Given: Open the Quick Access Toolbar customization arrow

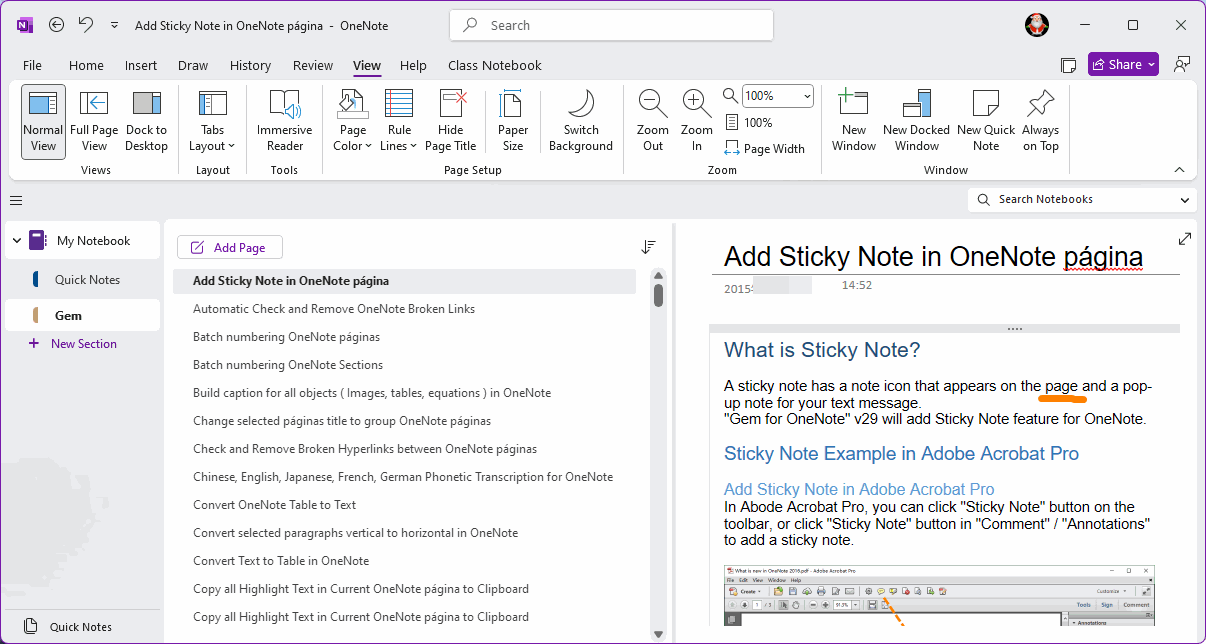Looking at the screenshot, I should [x=114, y=25].
